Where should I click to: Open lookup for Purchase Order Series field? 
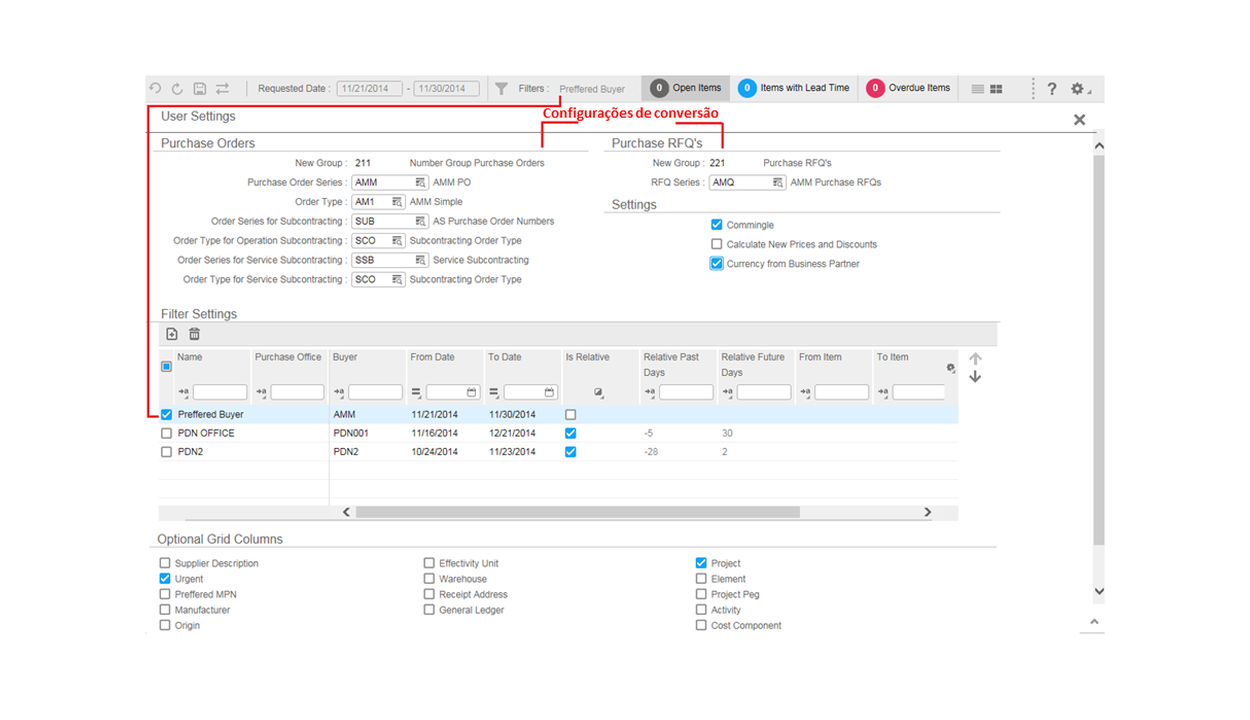421,183
